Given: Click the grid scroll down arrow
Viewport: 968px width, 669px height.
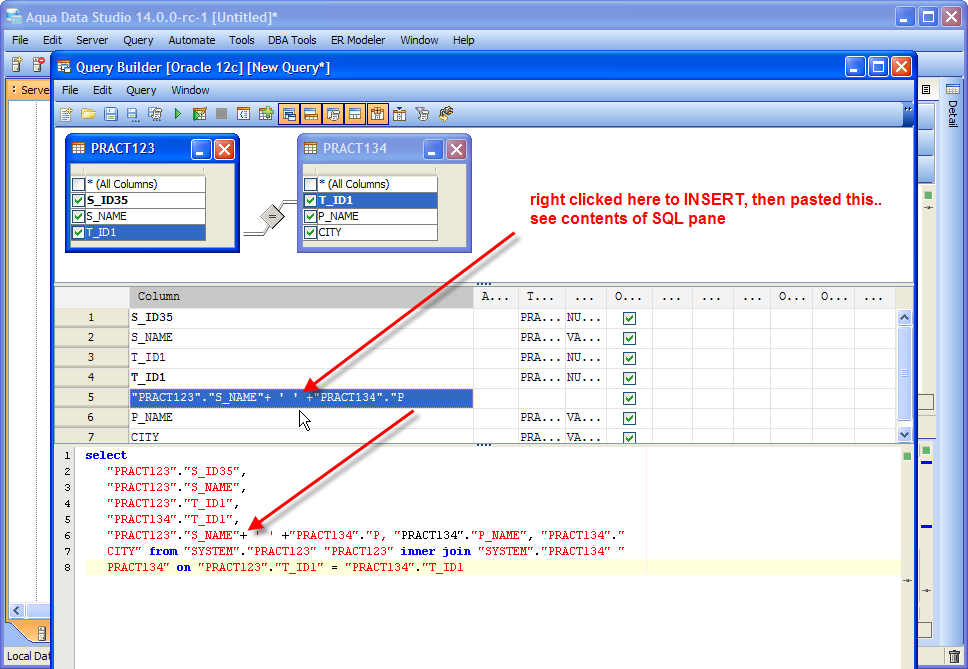Looking at the screenshot, I should tap(904, 434).
